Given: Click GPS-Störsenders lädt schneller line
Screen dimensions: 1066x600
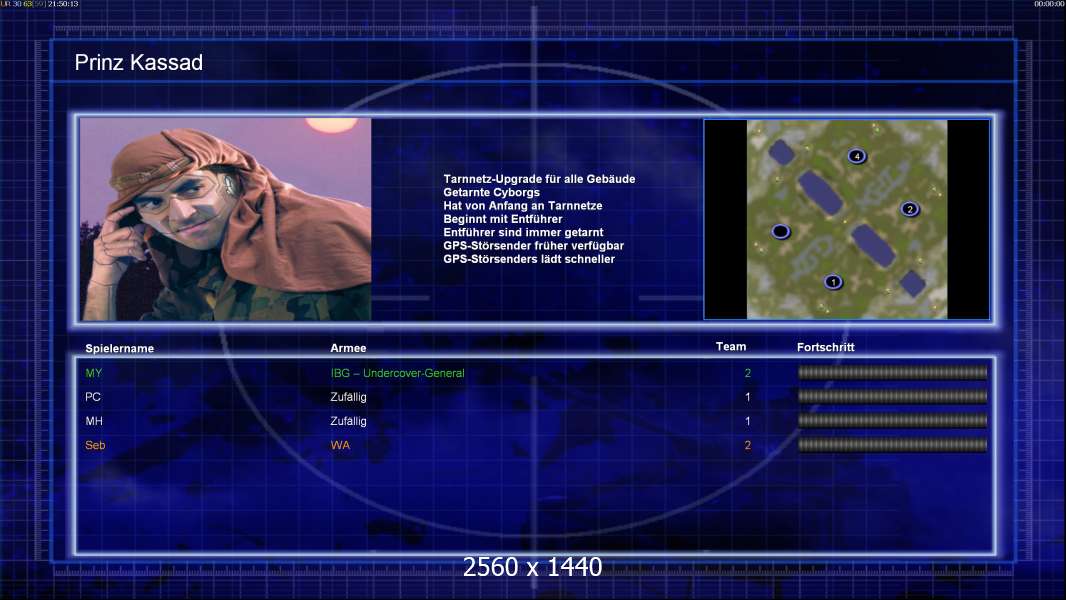Looking at the screenshot, I should click(x=529, y=259).
